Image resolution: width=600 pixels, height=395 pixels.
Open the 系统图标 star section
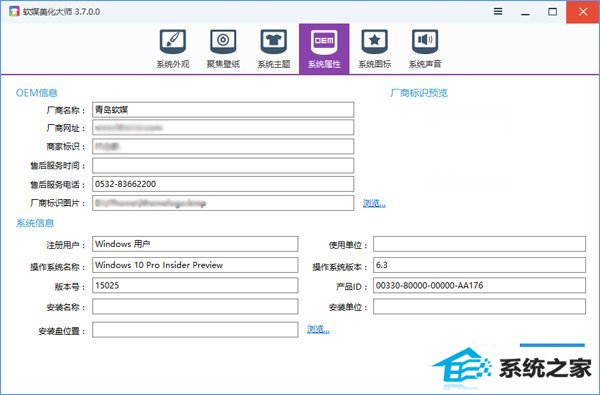tap(375, 49)
